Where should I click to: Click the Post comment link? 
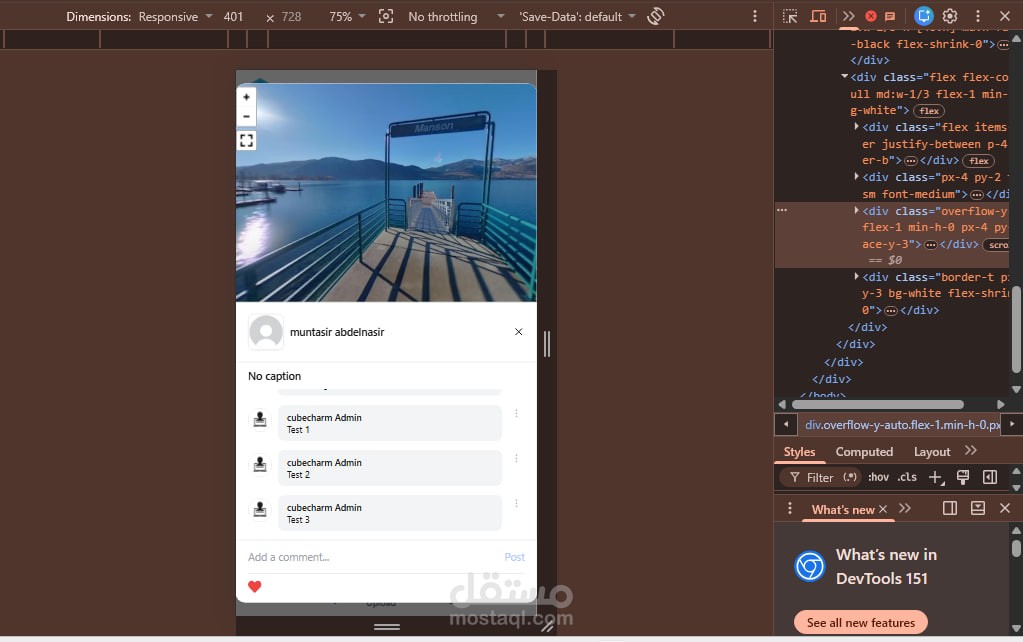pos(514,557)
